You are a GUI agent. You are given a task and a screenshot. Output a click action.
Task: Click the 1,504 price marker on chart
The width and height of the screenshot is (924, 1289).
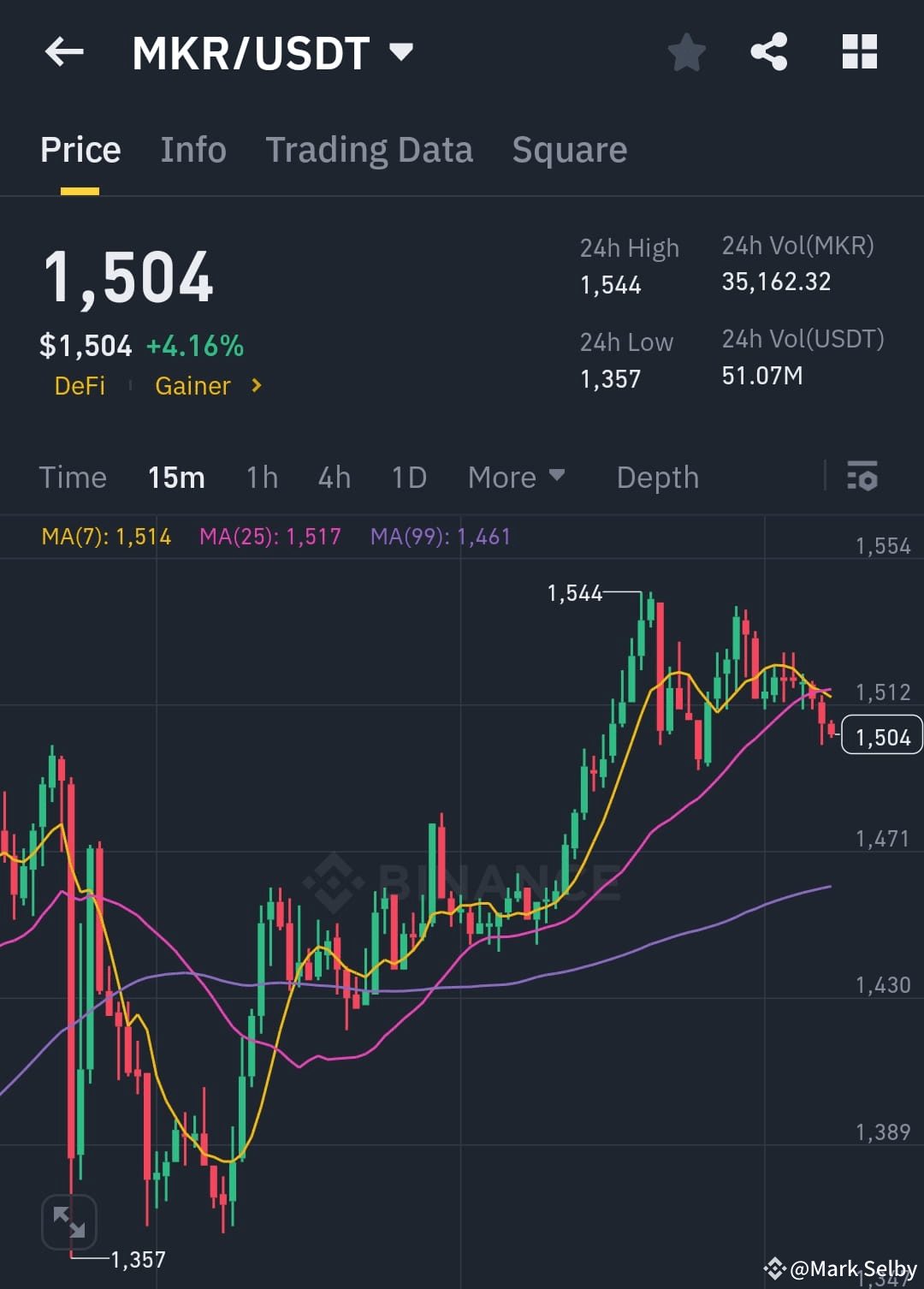(882, 734)
